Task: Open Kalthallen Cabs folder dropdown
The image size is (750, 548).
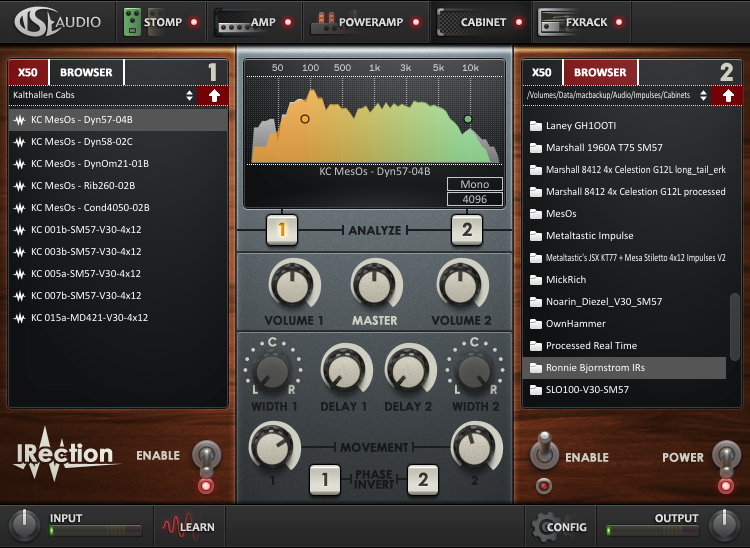Action: pyautogui.click(x=102, y=95)
